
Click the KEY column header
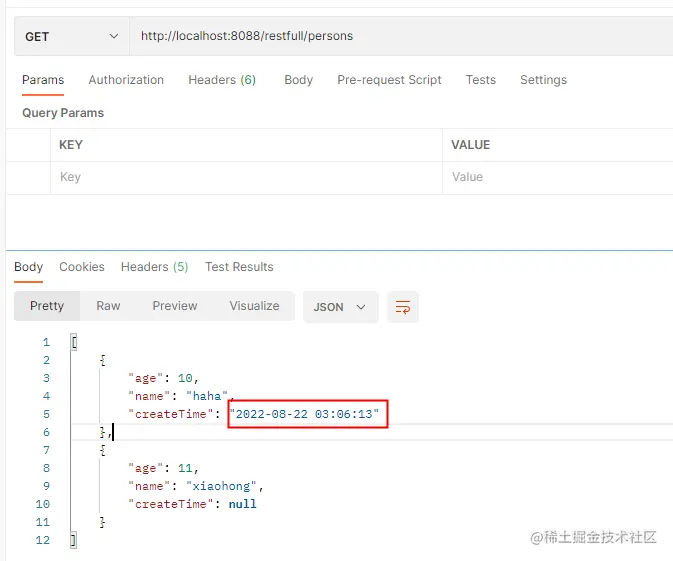[71, 145]
